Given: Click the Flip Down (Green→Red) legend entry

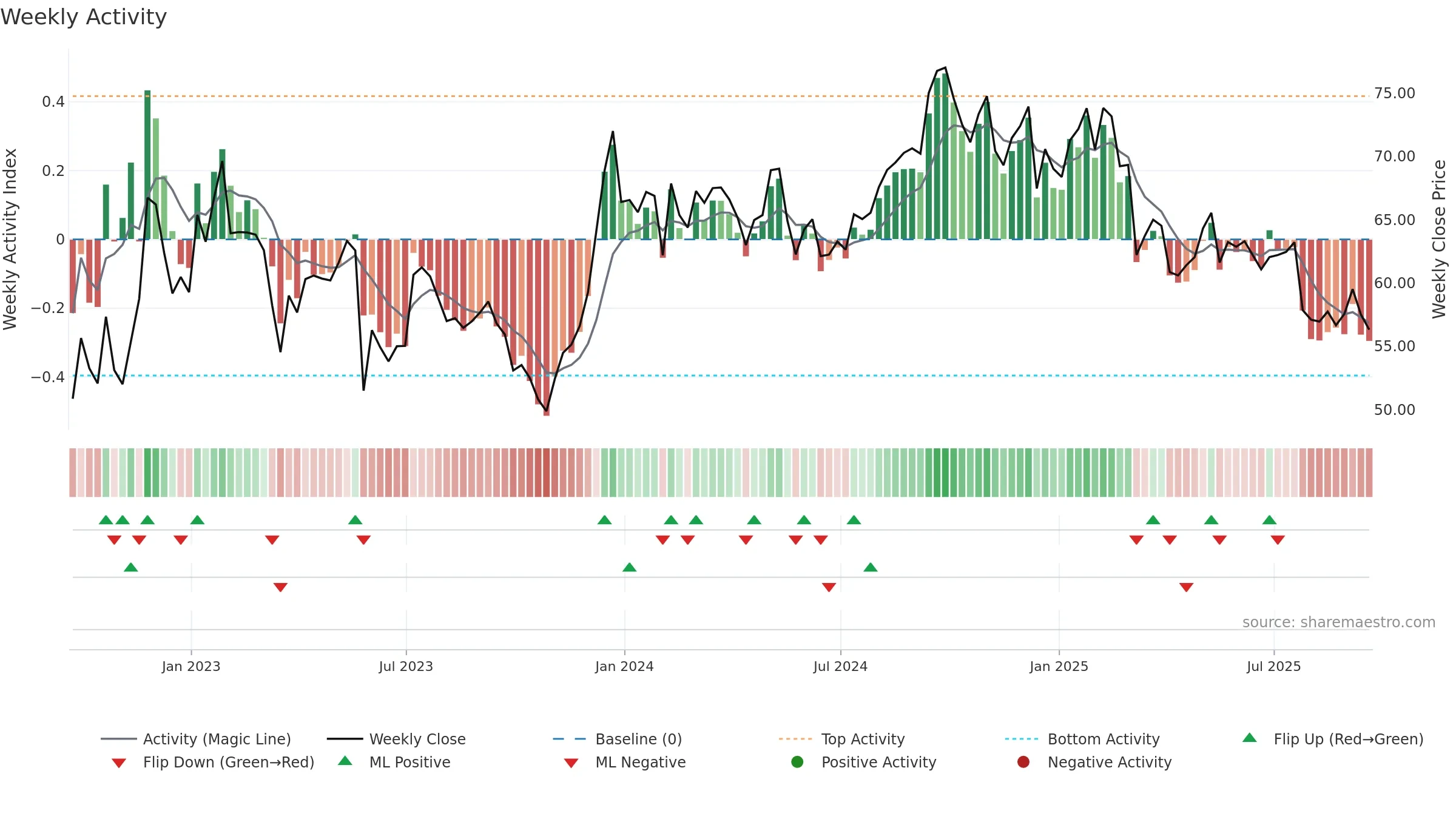Looking at the screenshot, I should coord(213,762).
